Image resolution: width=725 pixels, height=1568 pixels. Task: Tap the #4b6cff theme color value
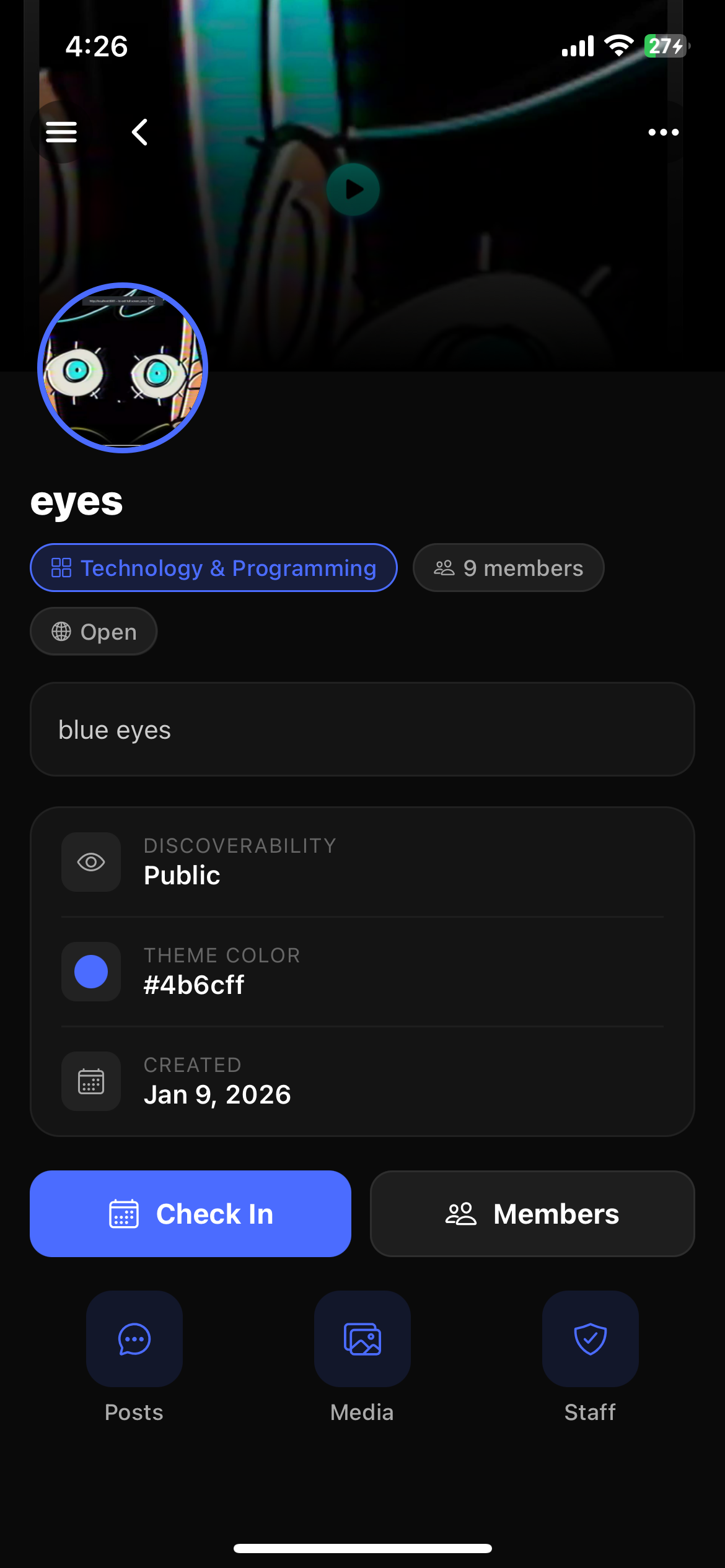coord(194,985)
